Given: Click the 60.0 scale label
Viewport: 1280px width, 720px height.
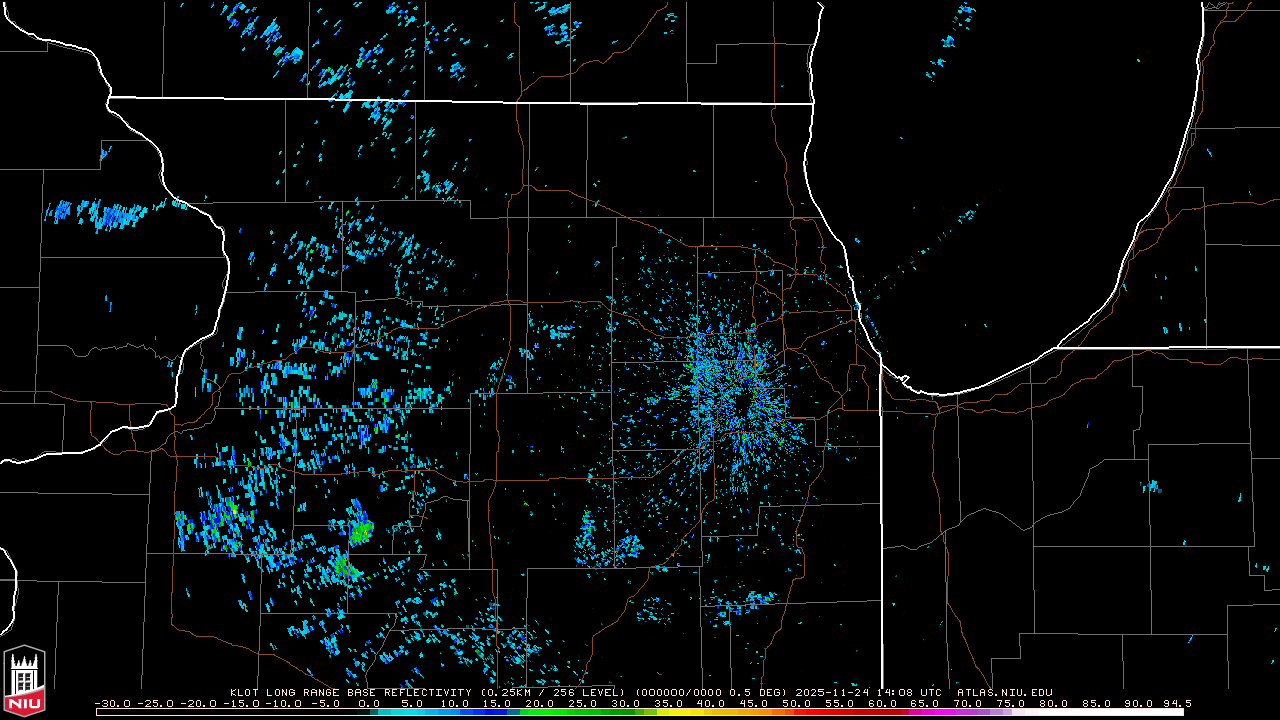Looking at the screenshot, I should coord(884,703).
